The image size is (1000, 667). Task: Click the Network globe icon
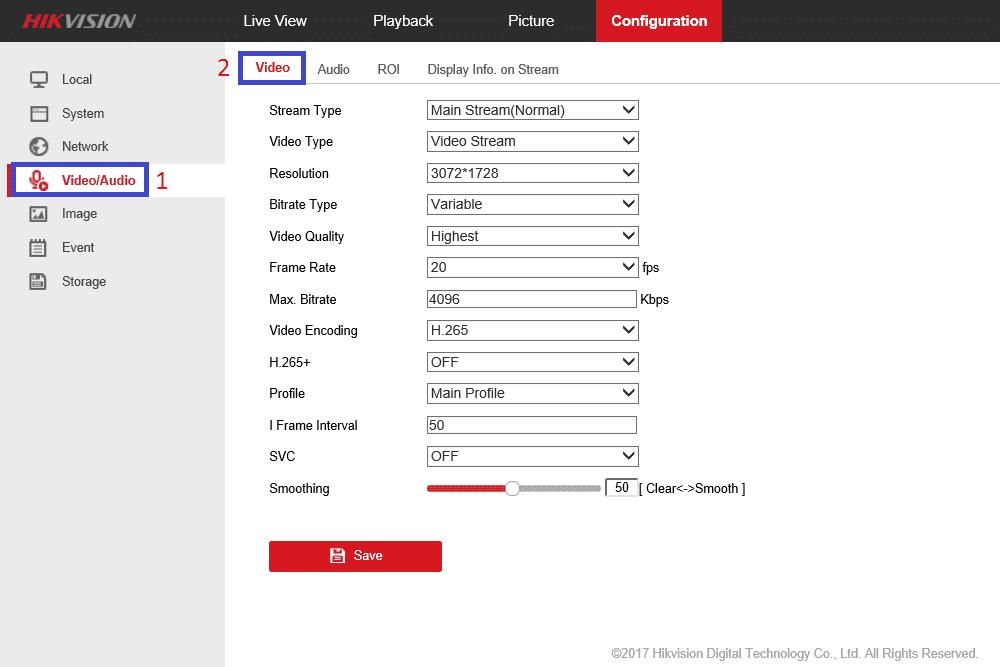(x=39, y=147)
